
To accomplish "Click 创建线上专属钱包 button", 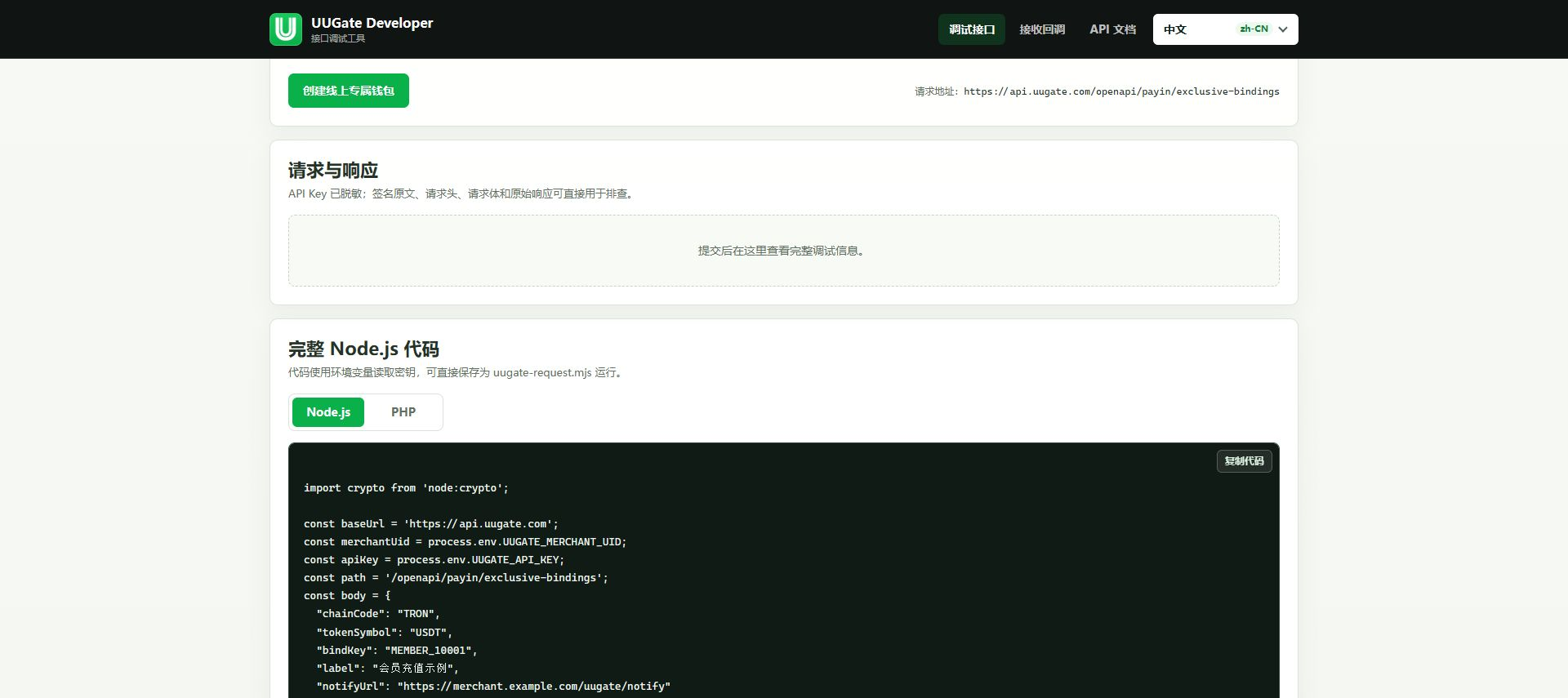I will (x=349, y=91).
